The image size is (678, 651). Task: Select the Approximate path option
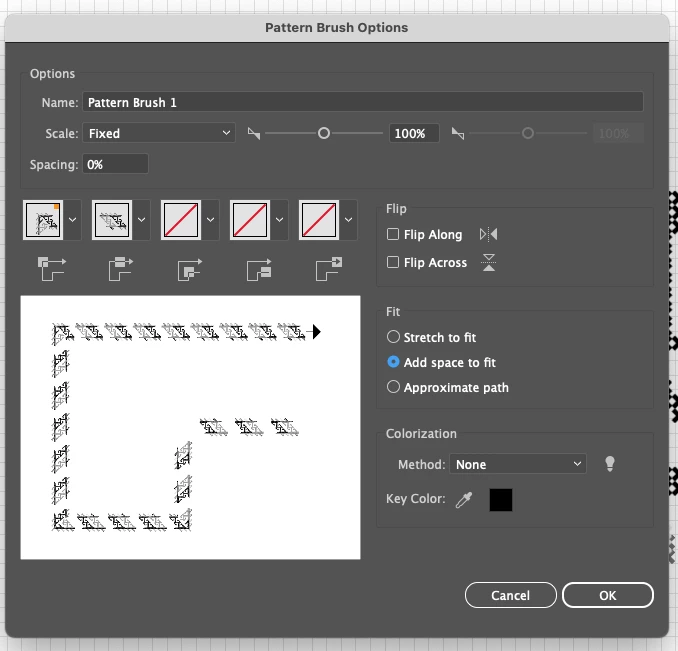pos(393,386)
